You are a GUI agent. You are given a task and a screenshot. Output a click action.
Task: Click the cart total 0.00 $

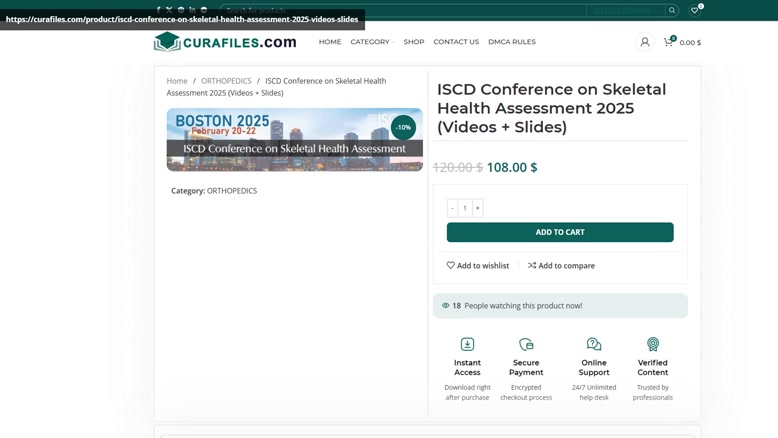coord(690,43)
